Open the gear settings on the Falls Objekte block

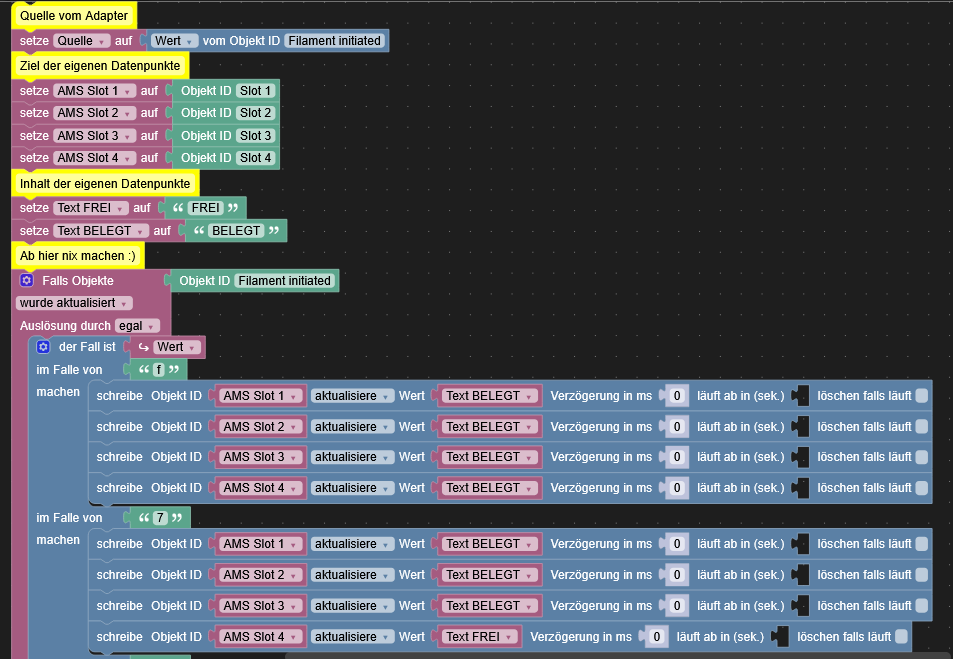point(24,280)
